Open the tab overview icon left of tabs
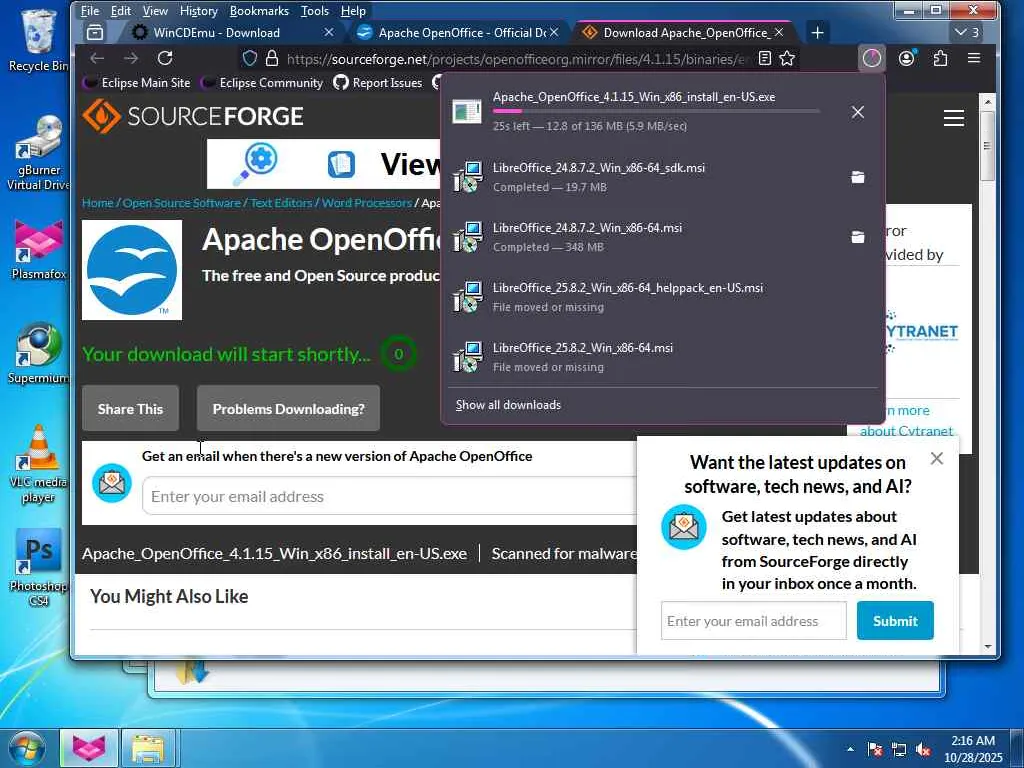The image size is (1024, 768). click(95, 32)
